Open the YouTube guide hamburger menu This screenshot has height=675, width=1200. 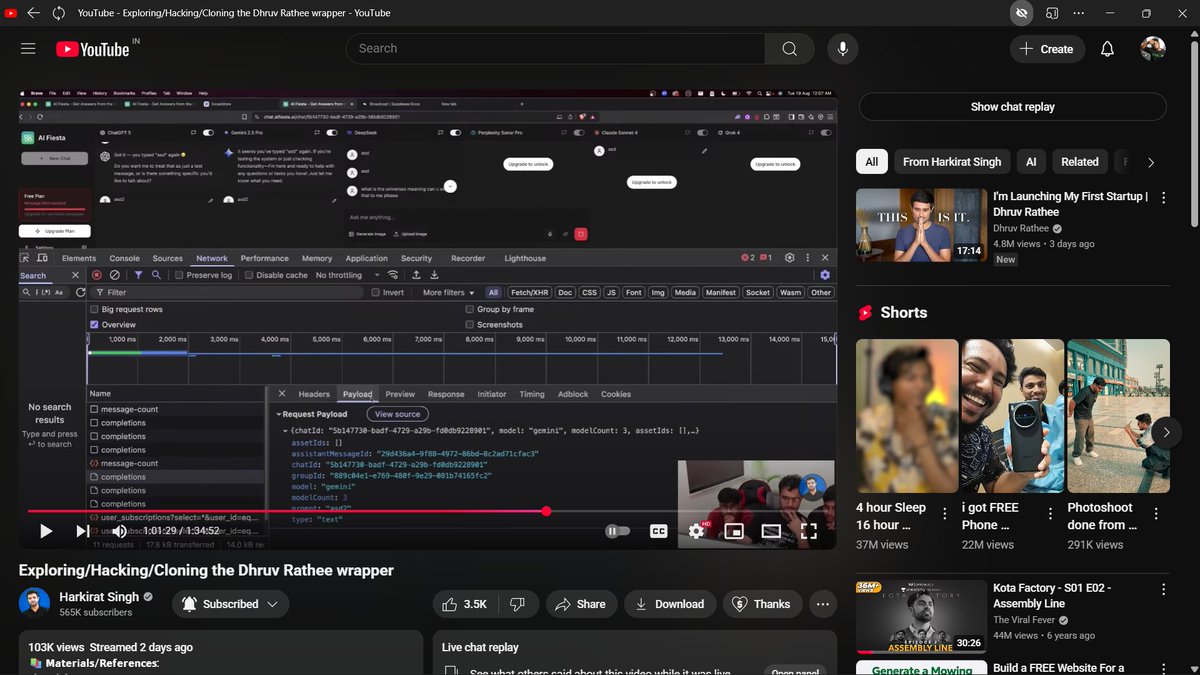pos(28,49)
